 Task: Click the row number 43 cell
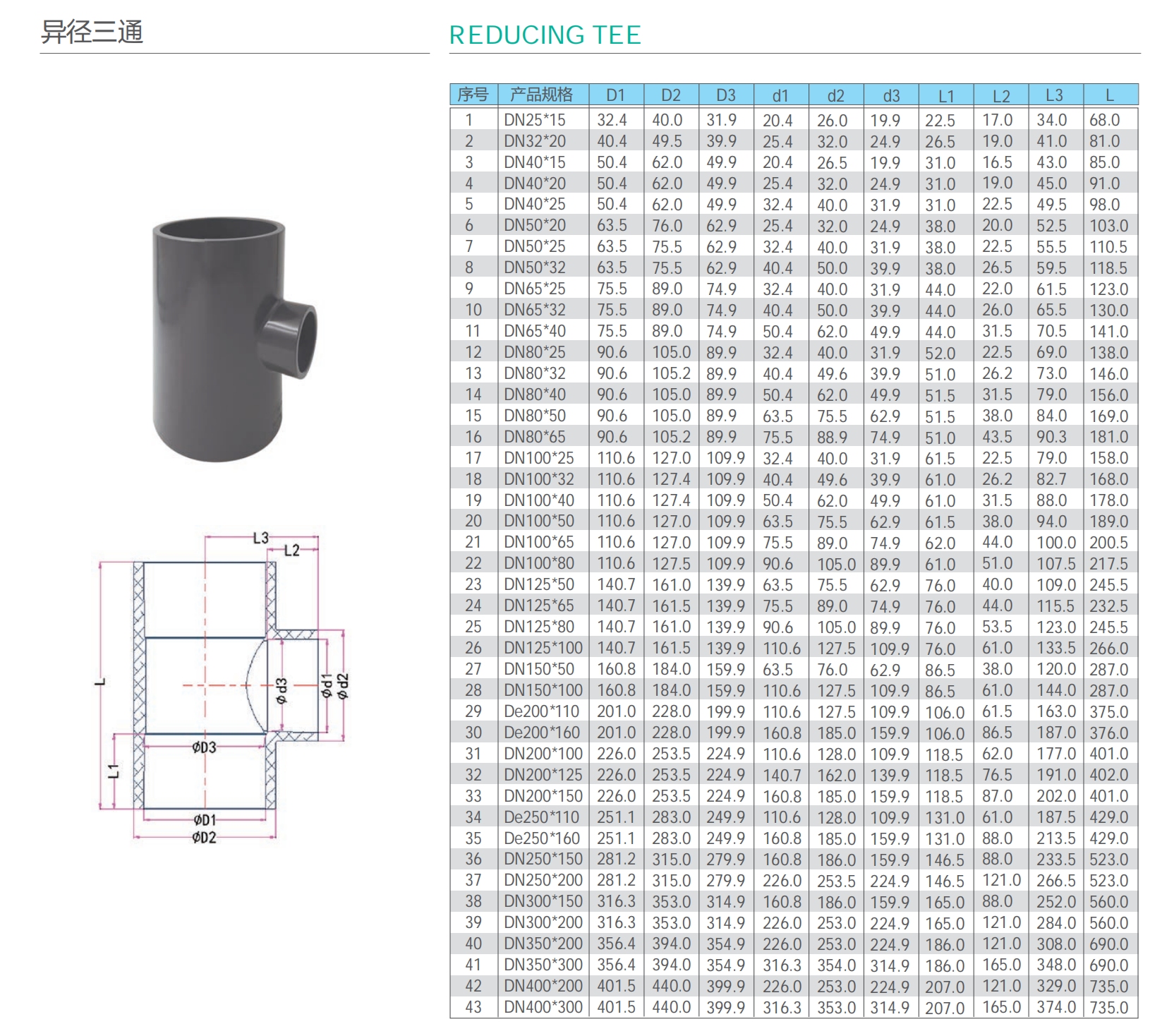(x=473, y=1007)
